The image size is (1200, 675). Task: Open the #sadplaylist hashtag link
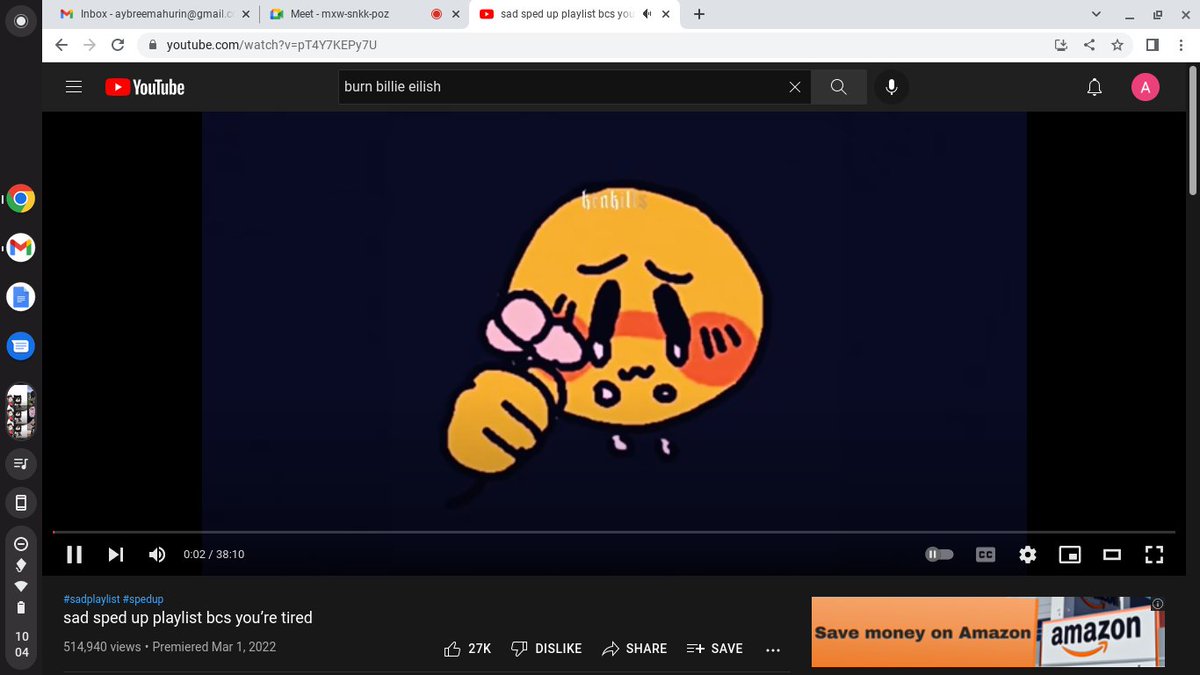(x=91, y=599)
